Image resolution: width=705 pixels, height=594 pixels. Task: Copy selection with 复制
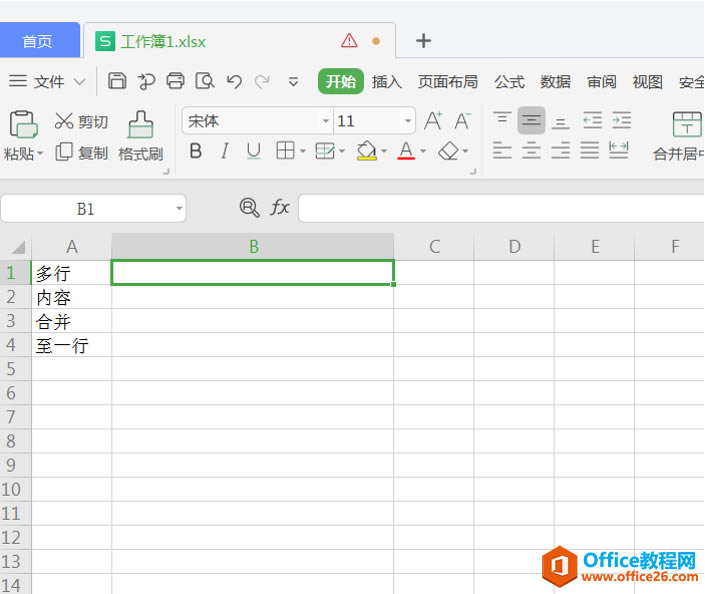[x=81, y=152]
